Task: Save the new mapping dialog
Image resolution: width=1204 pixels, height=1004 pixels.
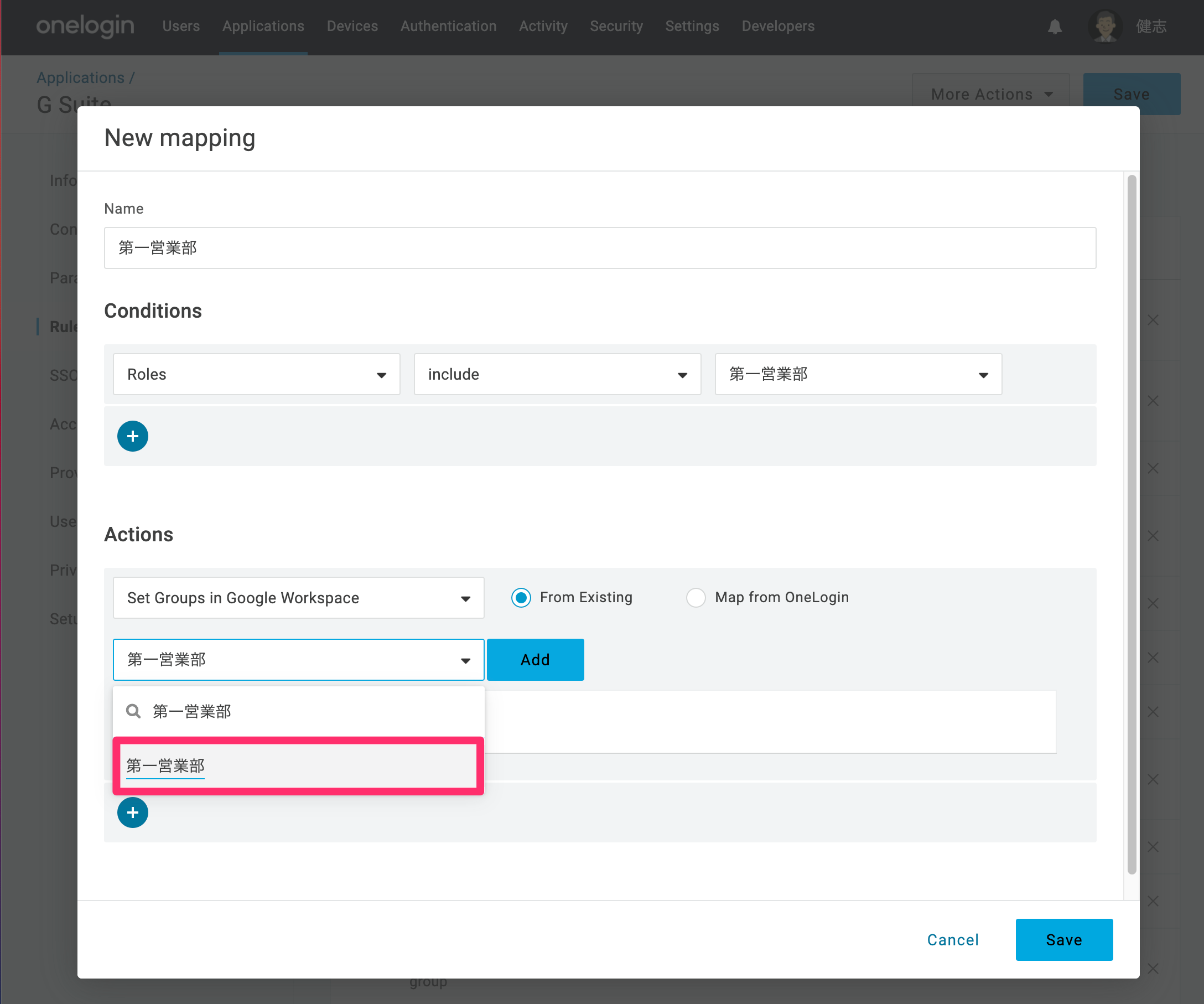Action: 1064,939
